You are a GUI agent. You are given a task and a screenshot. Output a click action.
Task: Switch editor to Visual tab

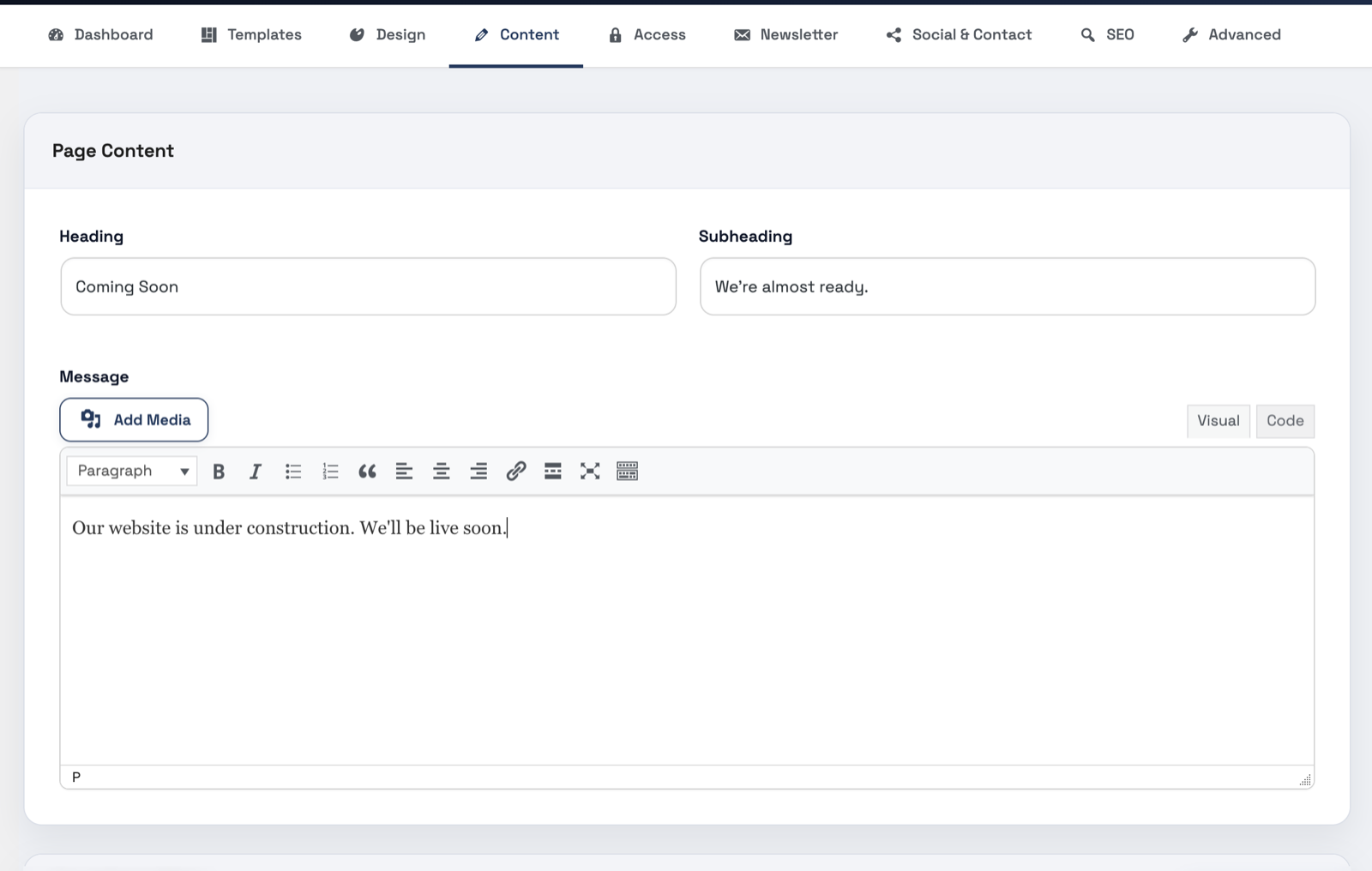point(1218,421)
